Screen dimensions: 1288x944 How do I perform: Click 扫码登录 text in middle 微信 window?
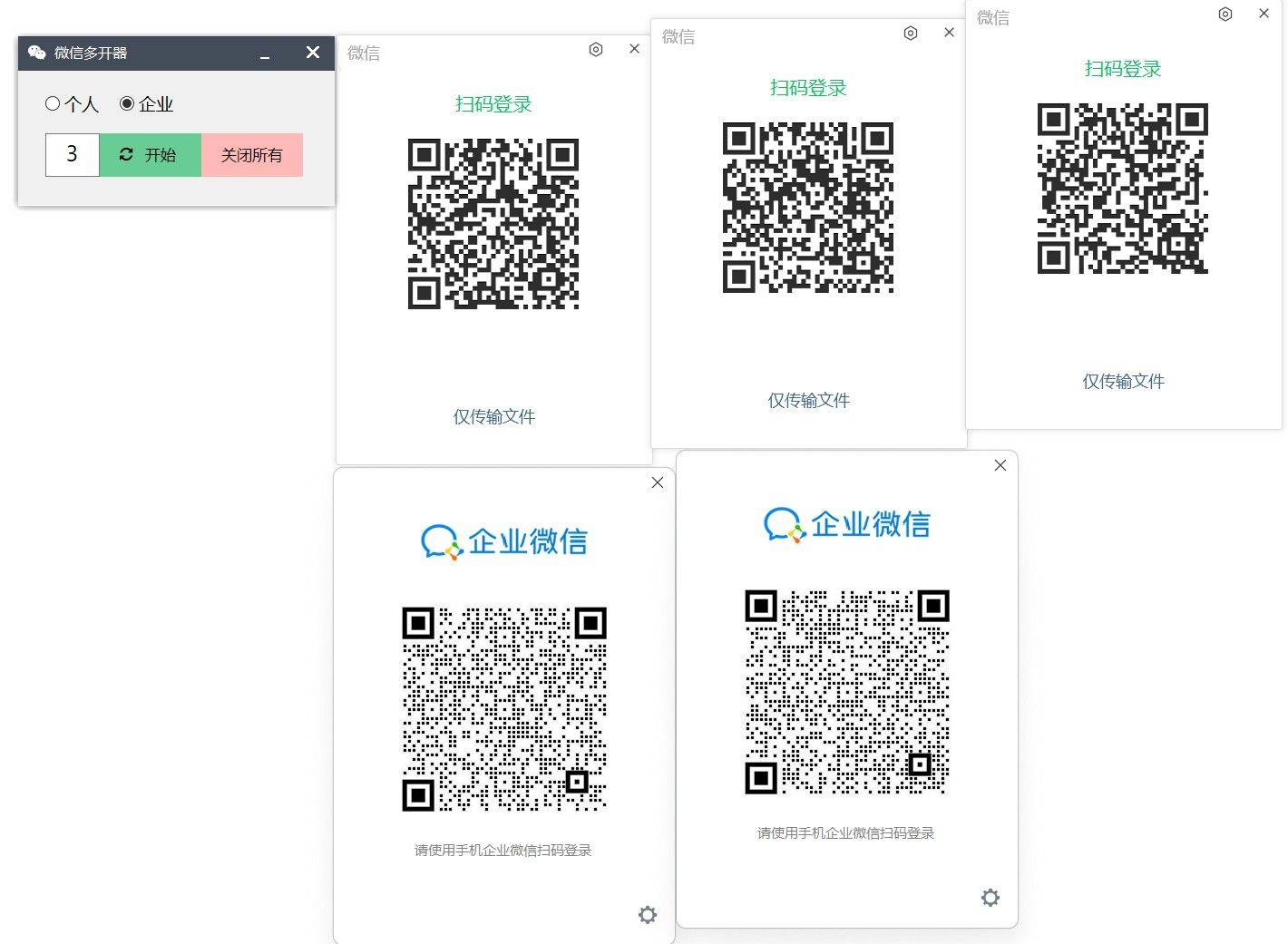pyautogui.click(x=808, y=88)
